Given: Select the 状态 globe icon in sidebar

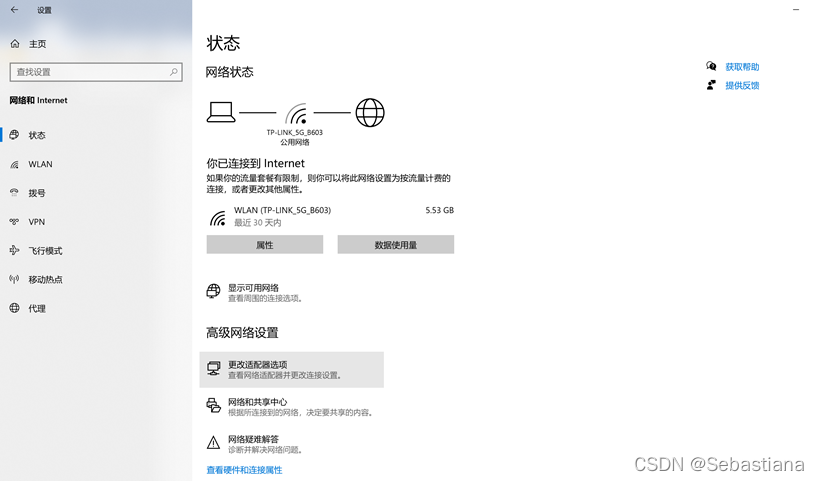Looking at the screenshot, I should [14, 135].
